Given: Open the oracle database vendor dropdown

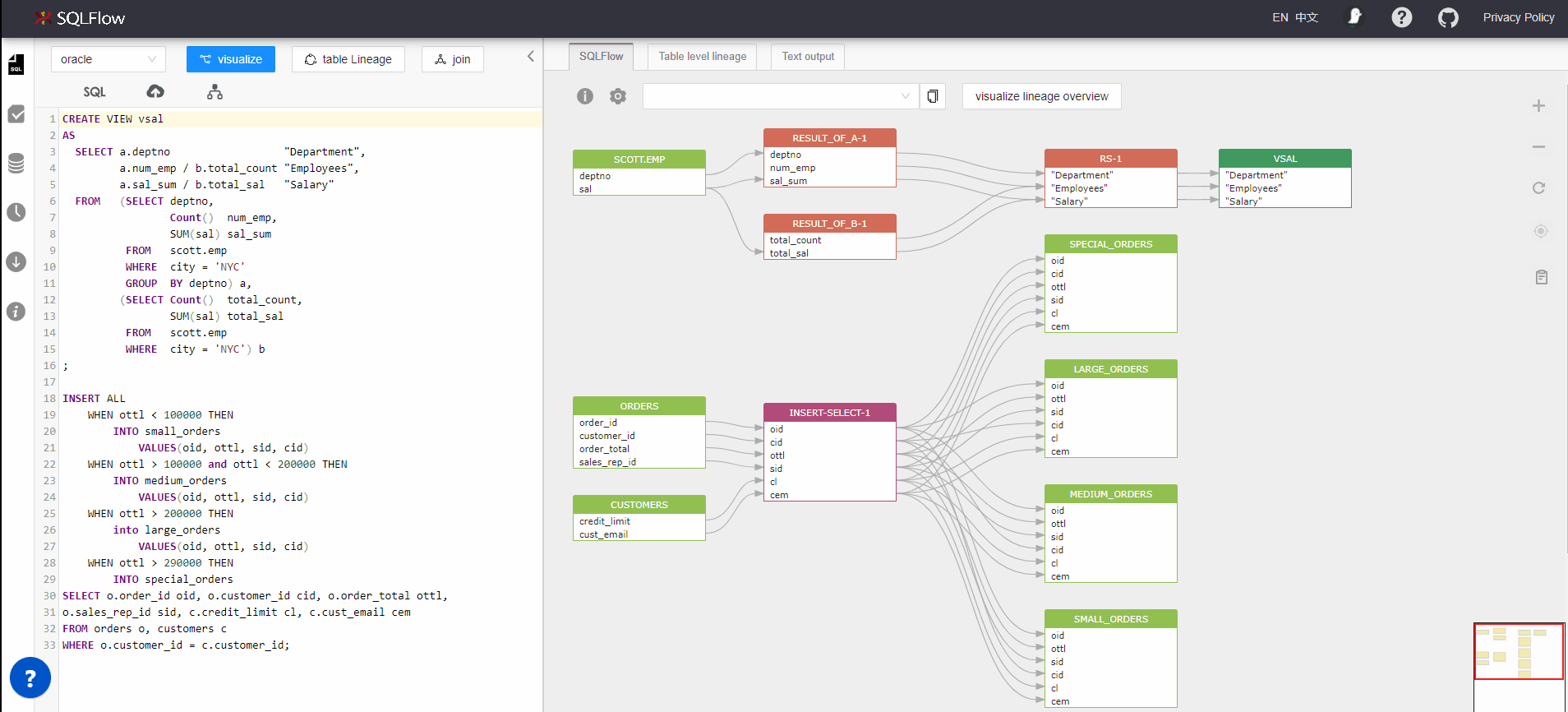Looking at the screenshot, I should pyautogui.click(x=108, y=59).
